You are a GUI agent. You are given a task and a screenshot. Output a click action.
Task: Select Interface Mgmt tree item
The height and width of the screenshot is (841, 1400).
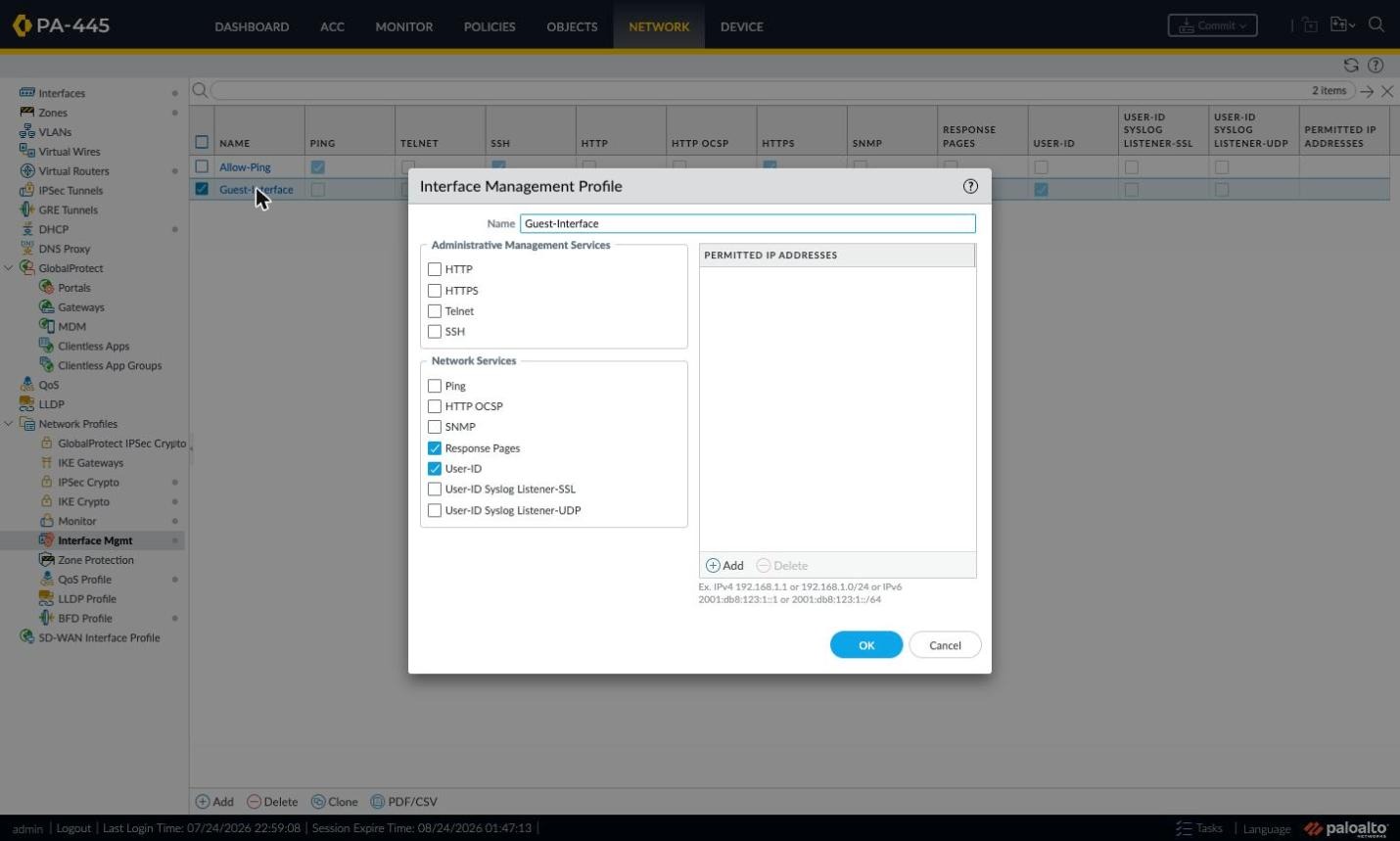(95, 540)
